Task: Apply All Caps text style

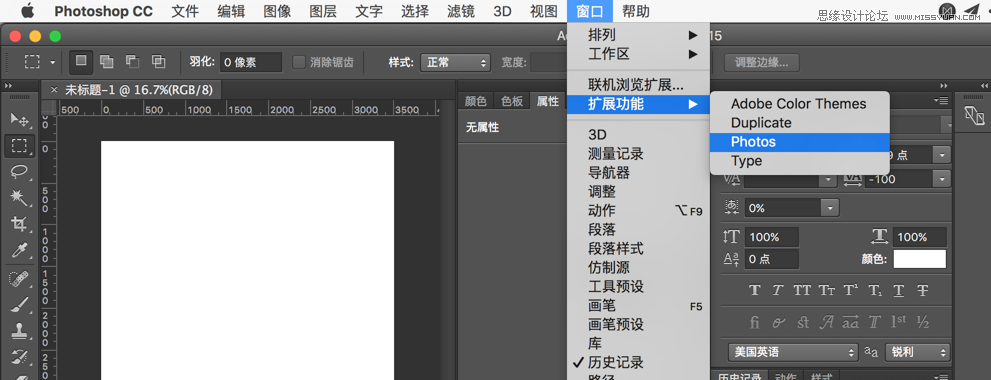Action: pyautogui.click(x=802, y=290)
